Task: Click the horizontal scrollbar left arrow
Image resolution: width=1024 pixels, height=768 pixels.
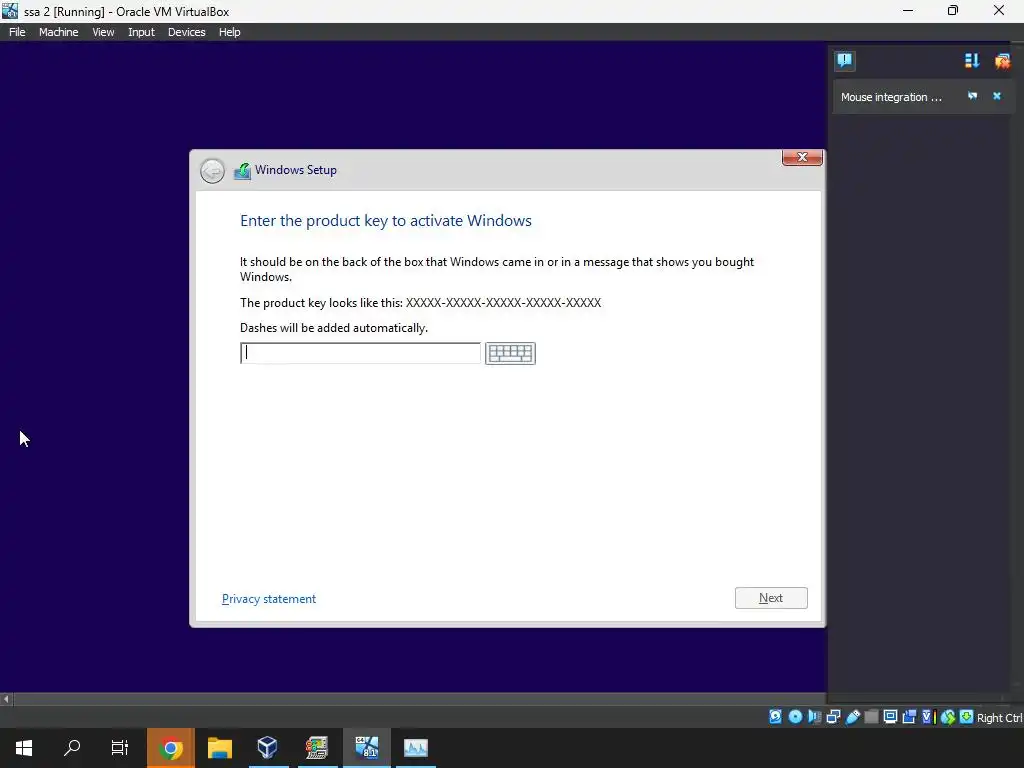Action: click(x=6, y=699)
